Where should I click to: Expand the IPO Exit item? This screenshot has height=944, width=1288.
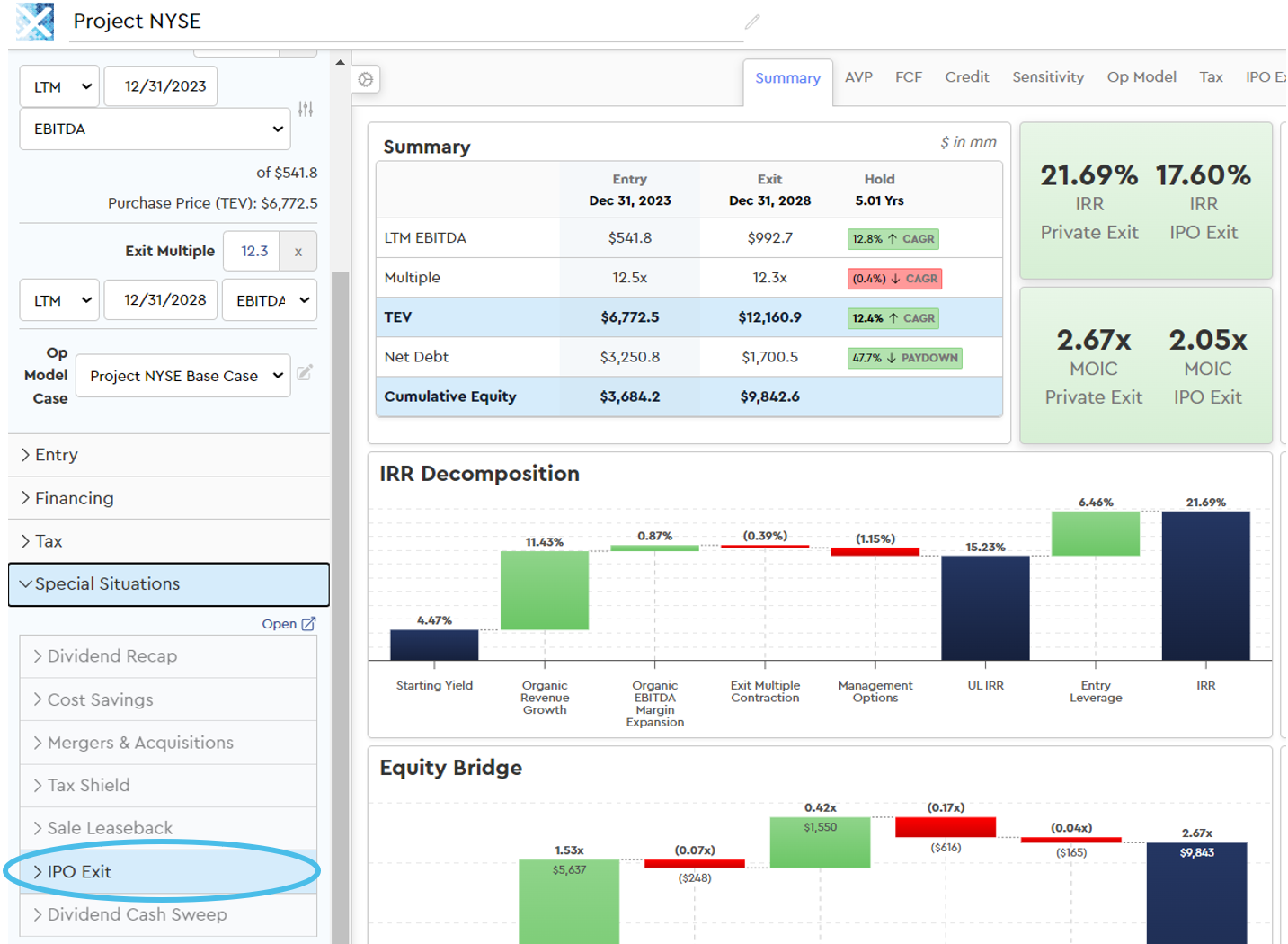pos(168,871)
